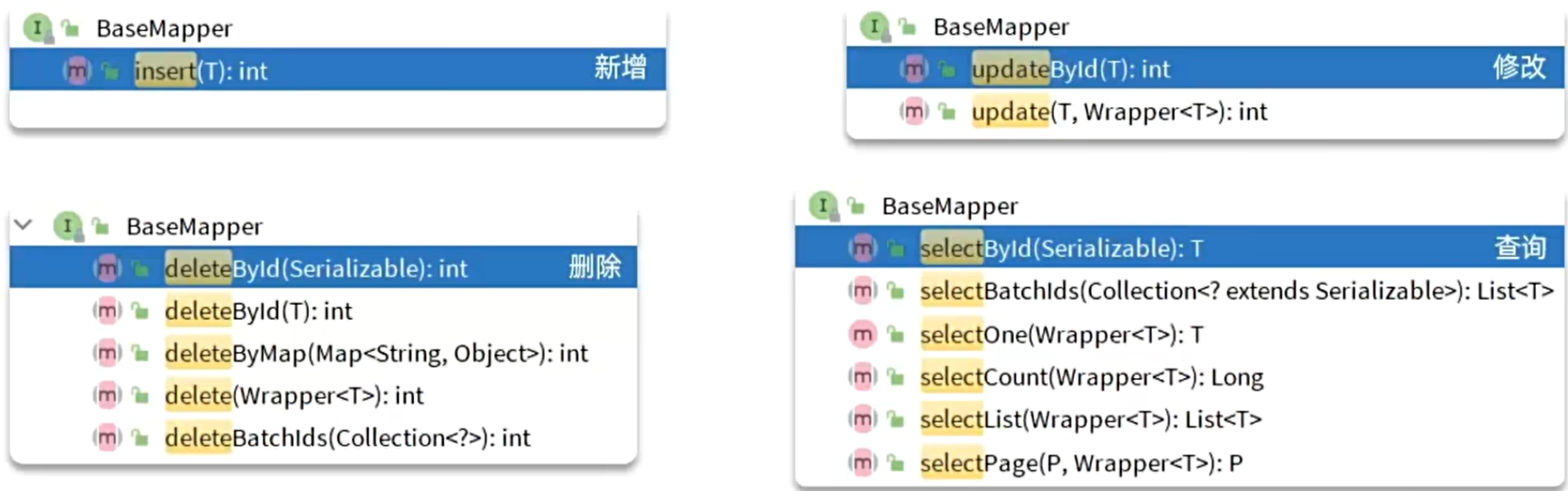This screenshot has height=491, width=1568.
Task: Click BaseMapper label above updateById method
Action: [1000, 27]
